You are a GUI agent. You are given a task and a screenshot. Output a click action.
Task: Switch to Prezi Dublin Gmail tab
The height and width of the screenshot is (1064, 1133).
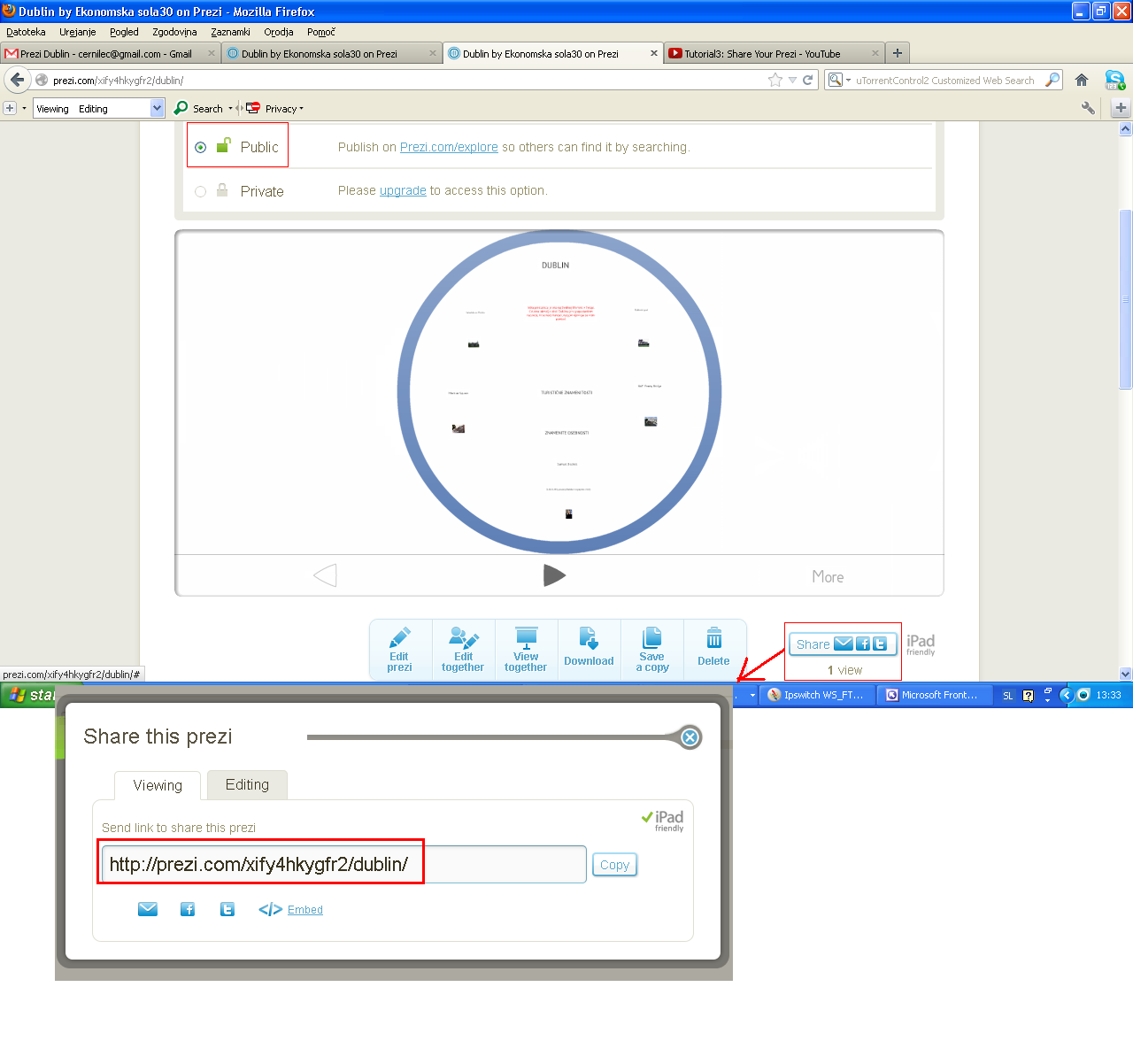pos(110,53)
